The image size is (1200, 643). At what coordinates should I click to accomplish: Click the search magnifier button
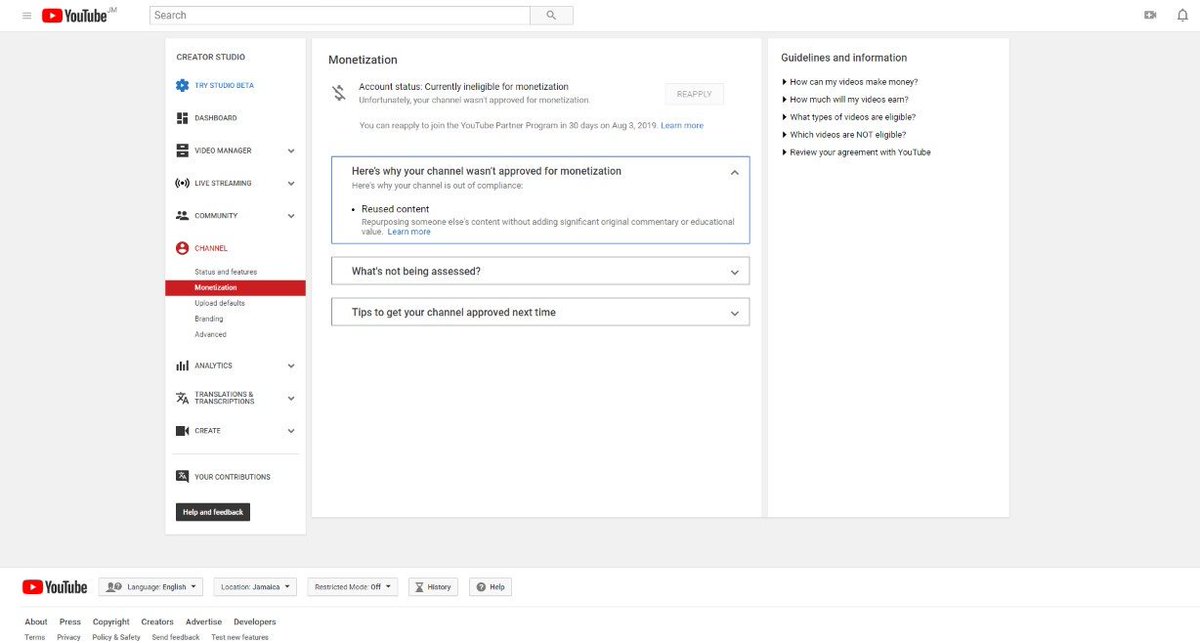pyautogui.click(x=551, y=15)
